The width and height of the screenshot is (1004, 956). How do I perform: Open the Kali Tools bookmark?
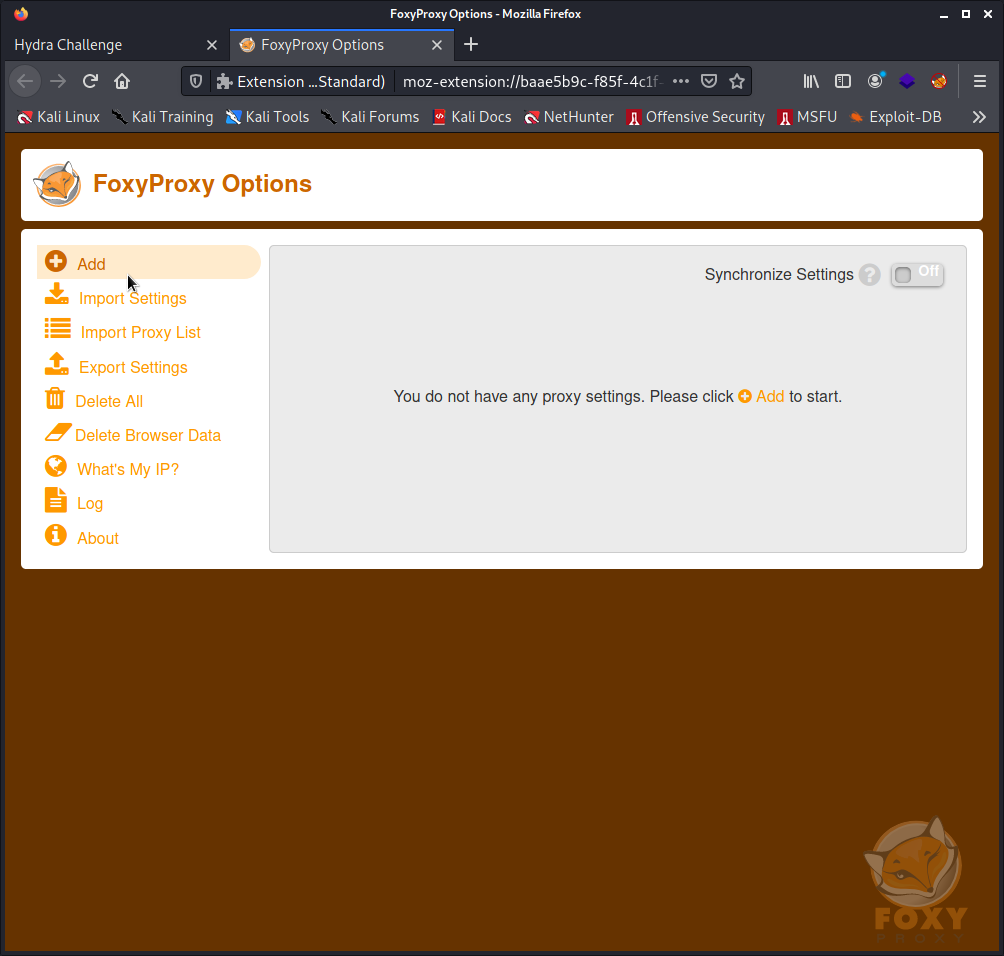(268, 117)
